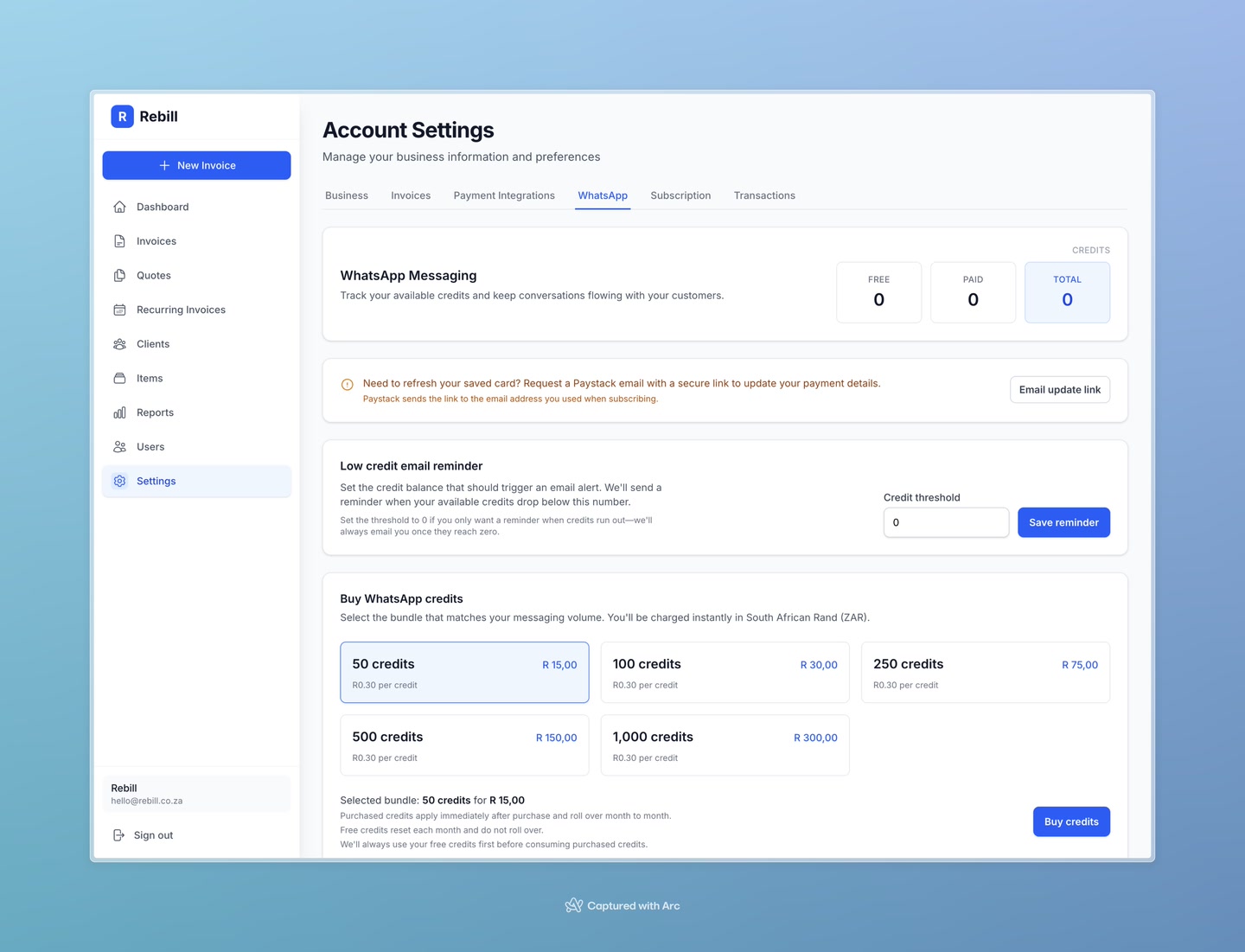
Task: Open the Payment Integrations tab
Action: pyautogui.click(x=504, y=195)
